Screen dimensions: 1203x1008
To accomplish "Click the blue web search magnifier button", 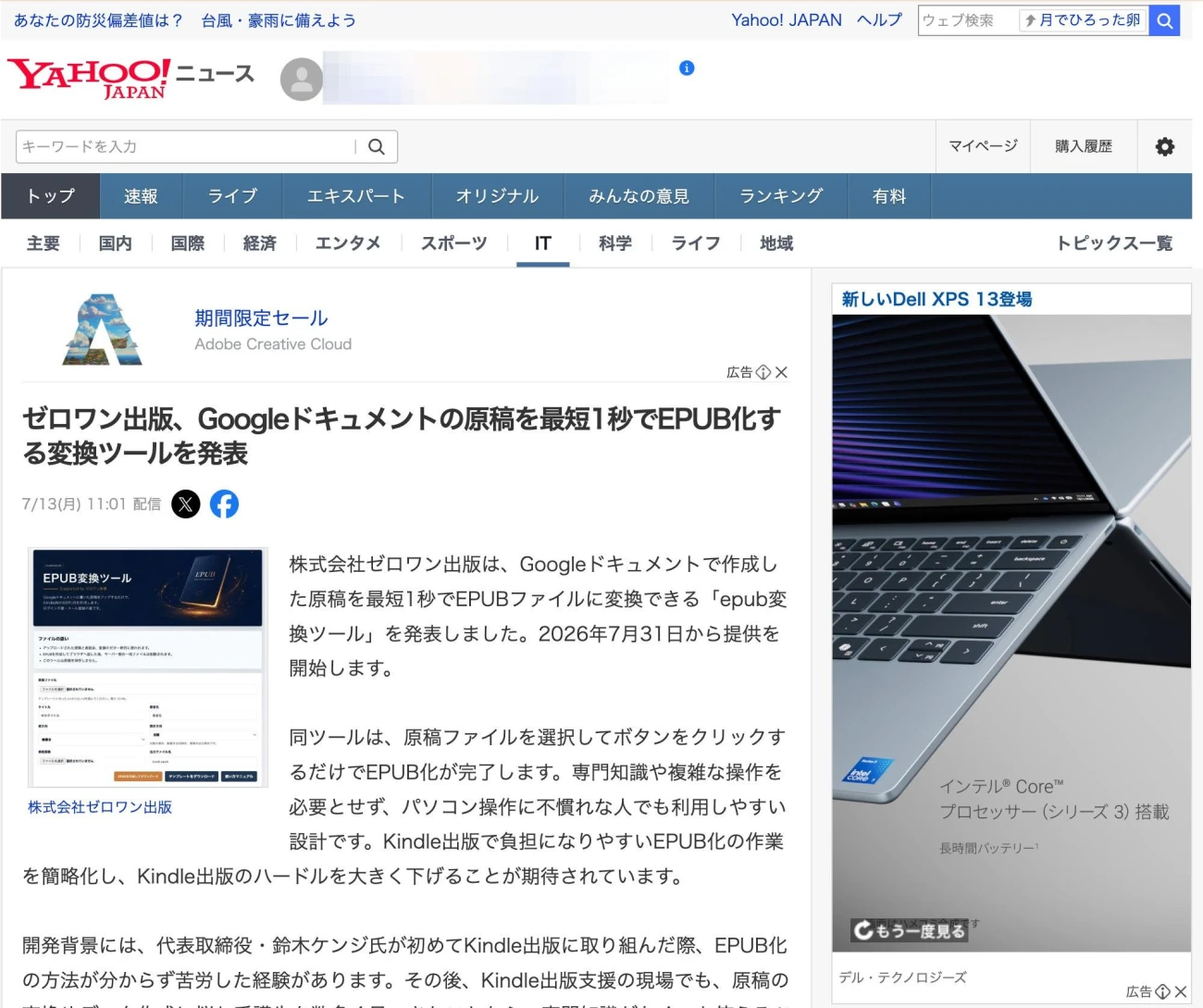I will pos(1164,20).
